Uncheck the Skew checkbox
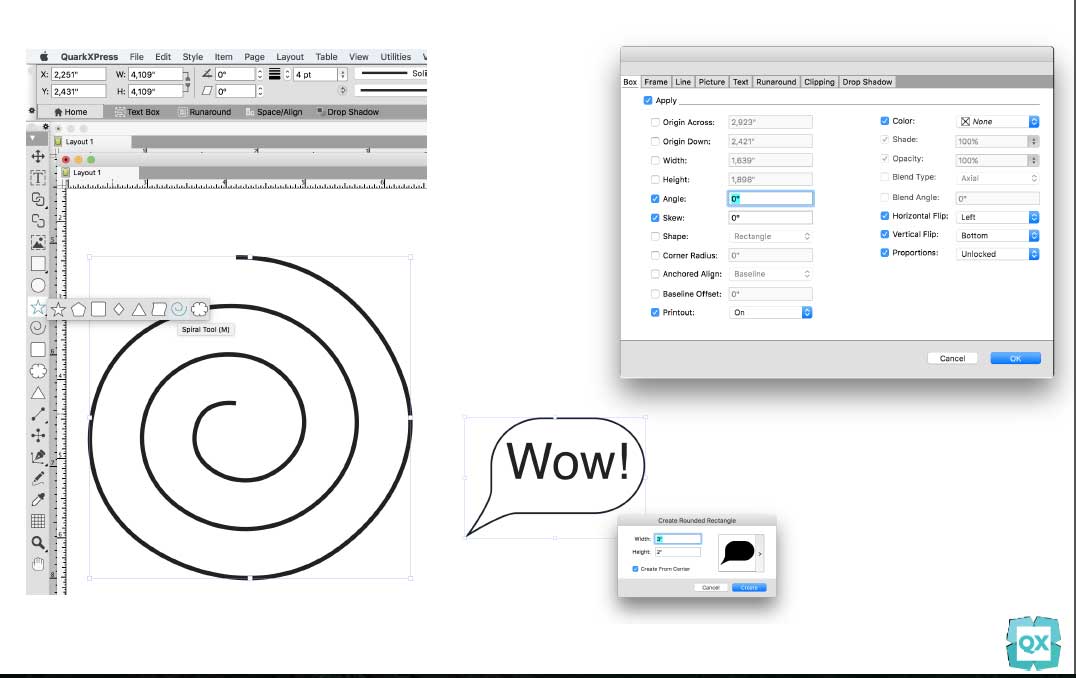Screen dimensions: 1076x678 coord(655,218)
